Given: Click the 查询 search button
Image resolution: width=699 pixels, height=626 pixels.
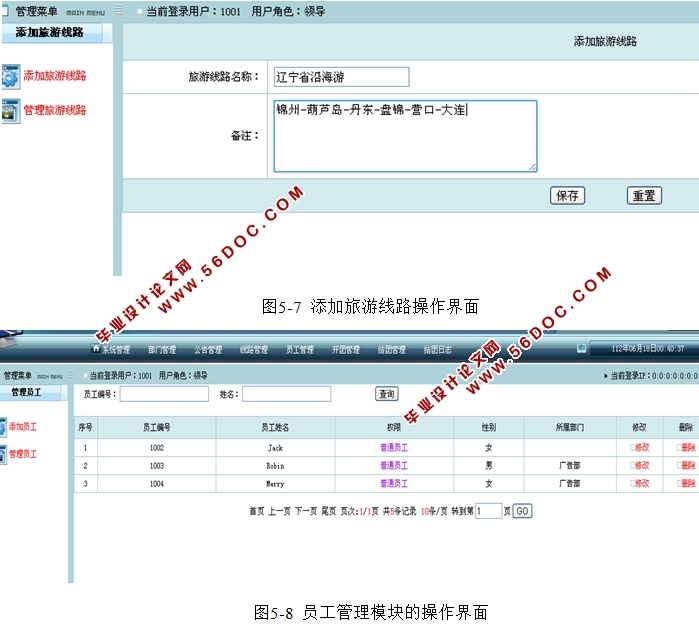Looking at the screenshot, I should [387, 394].
